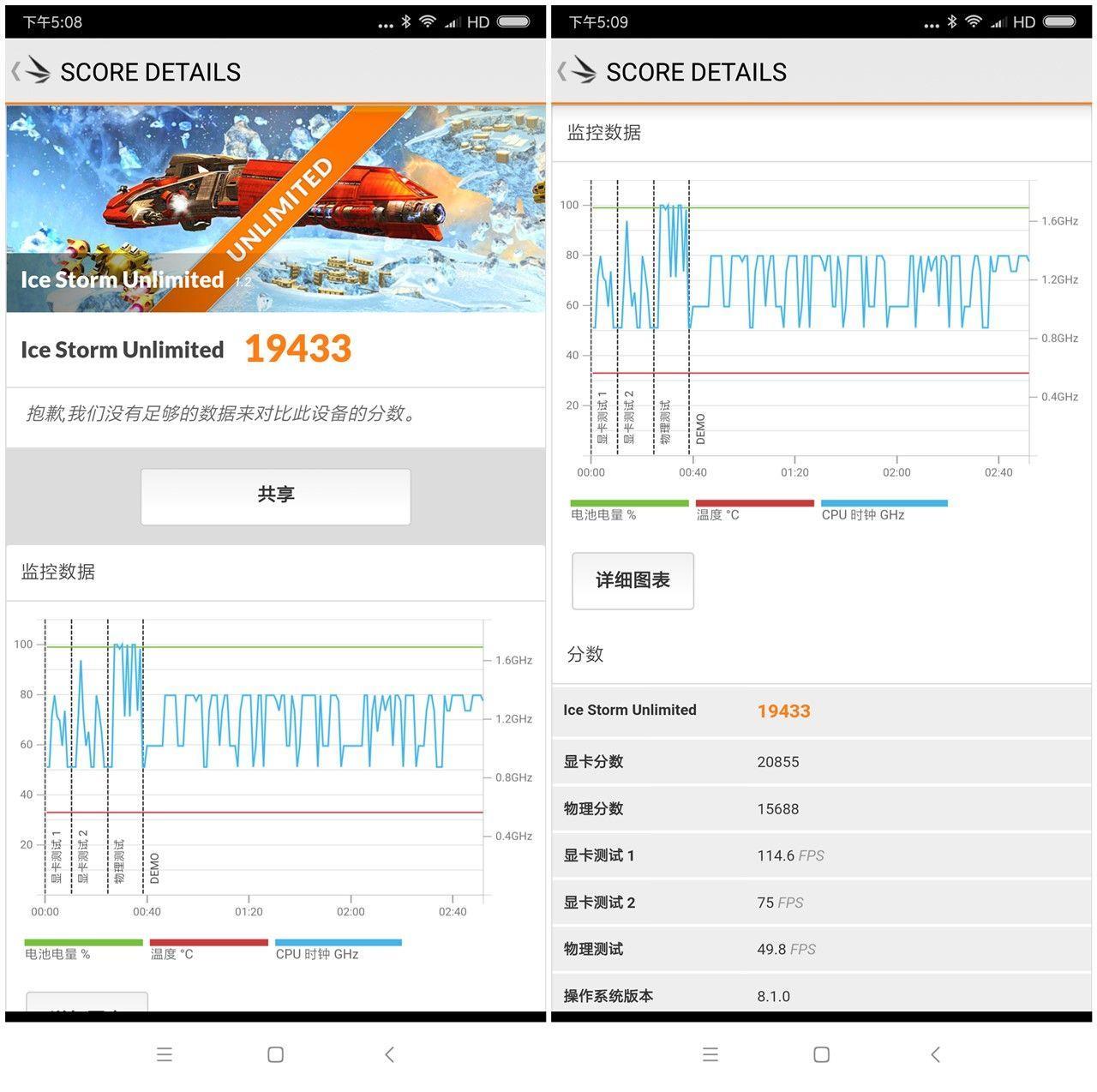Tap 物理测试 value 49.8 FPS
The image size is (1097, 1092).
[786, 949]
